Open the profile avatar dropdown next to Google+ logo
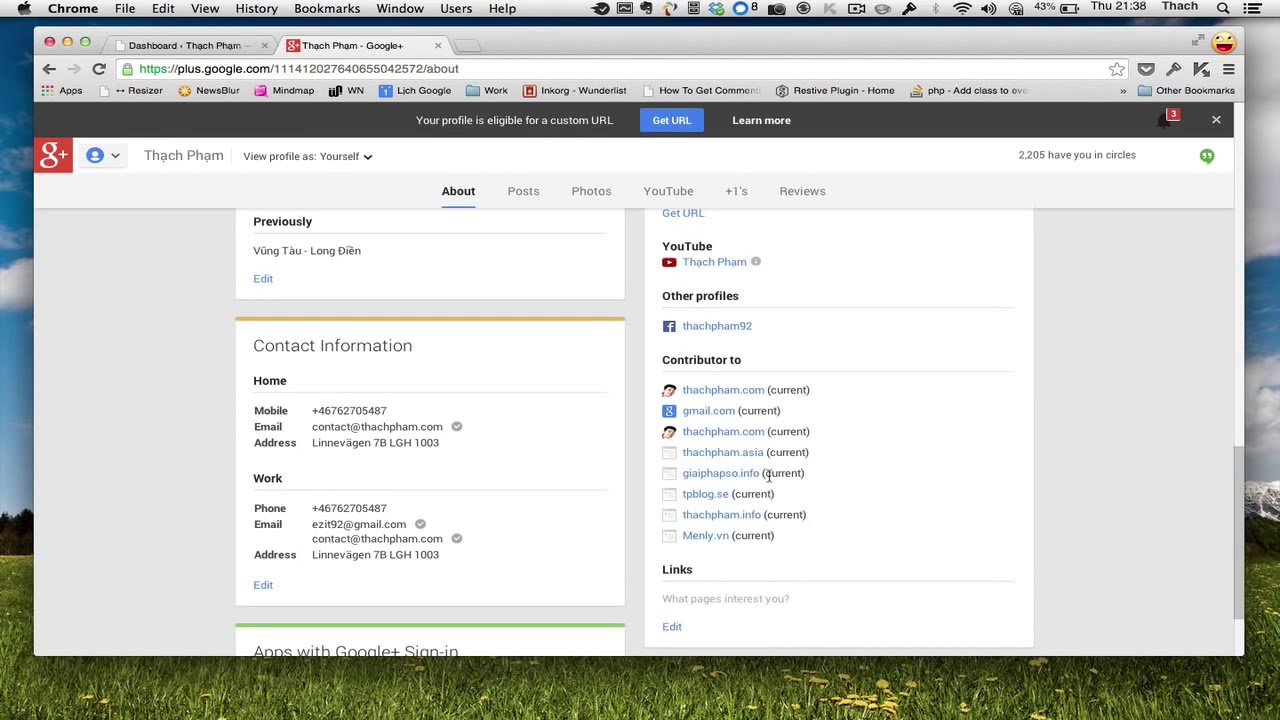Viewport: 1280px width, 720px height. pos(103,155)
